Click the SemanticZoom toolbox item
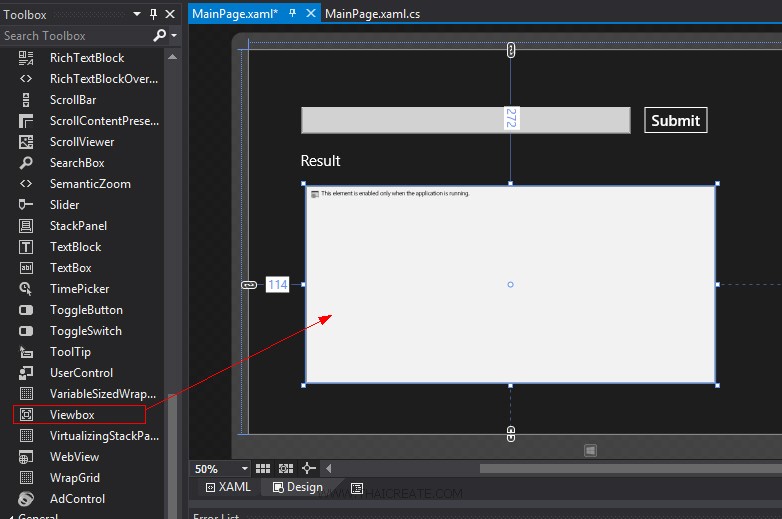This screenshot has width=782, height=519. coord(89,184)
